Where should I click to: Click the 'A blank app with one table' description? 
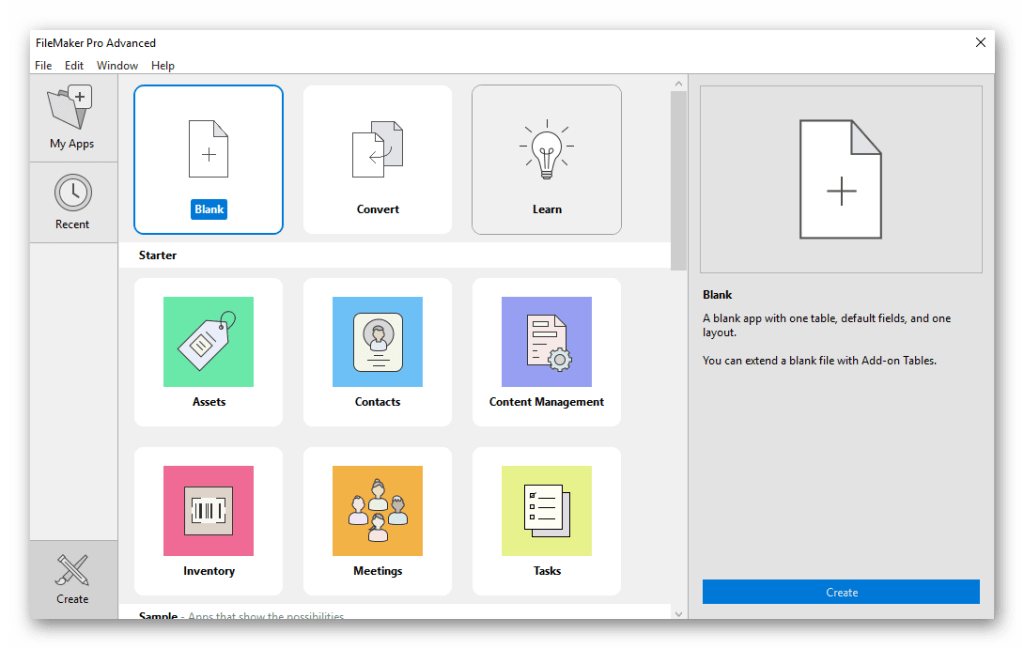pyautogui.click(x=827, y=325)
